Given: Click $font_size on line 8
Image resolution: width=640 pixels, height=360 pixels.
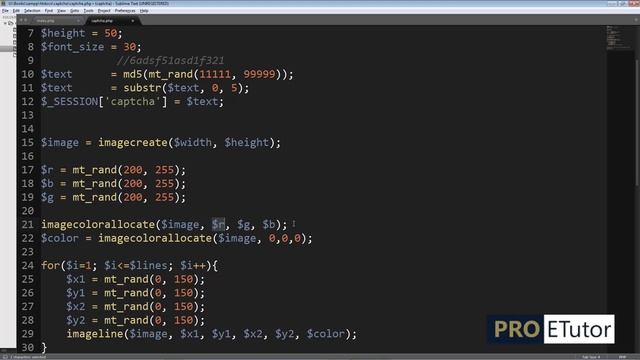Looking at the screenshot, I should [72, 47].
